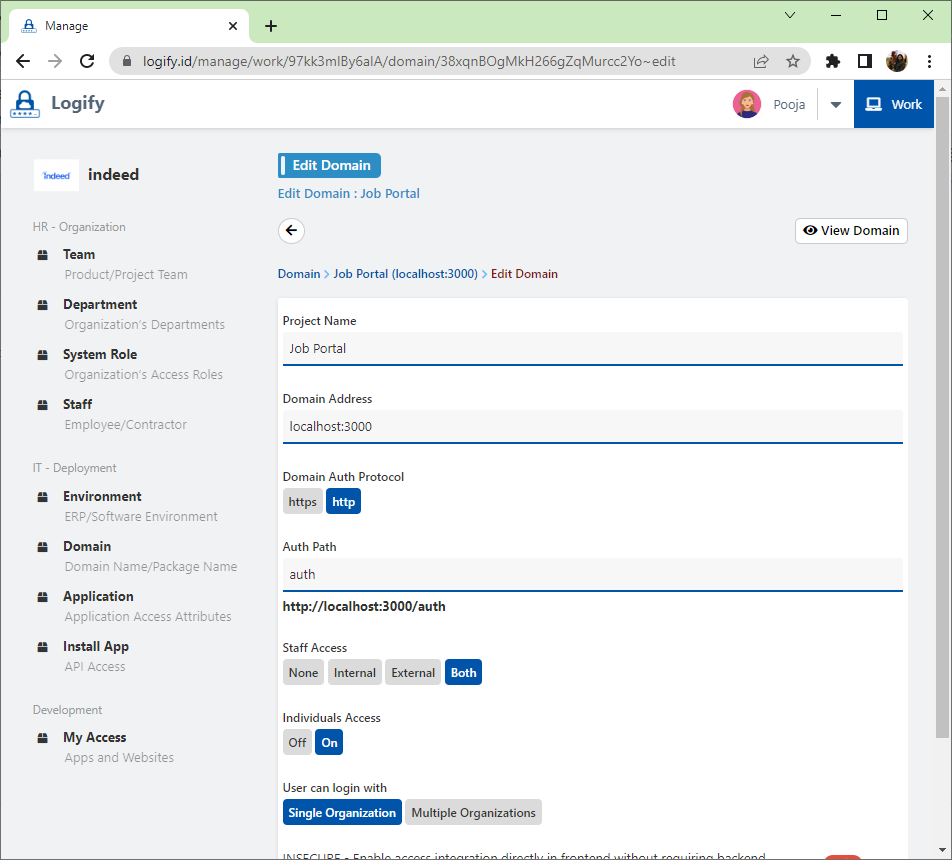The image size is (952, 860).
Task: Click the indeed organization logo
Action: (56, 175)
